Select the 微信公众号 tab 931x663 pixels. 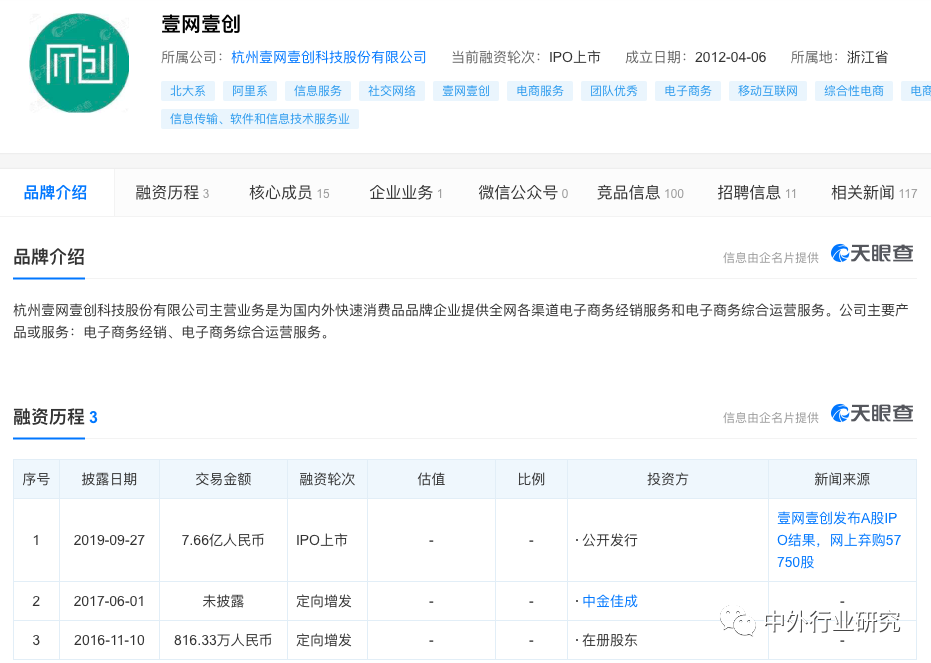coord(522,193)
